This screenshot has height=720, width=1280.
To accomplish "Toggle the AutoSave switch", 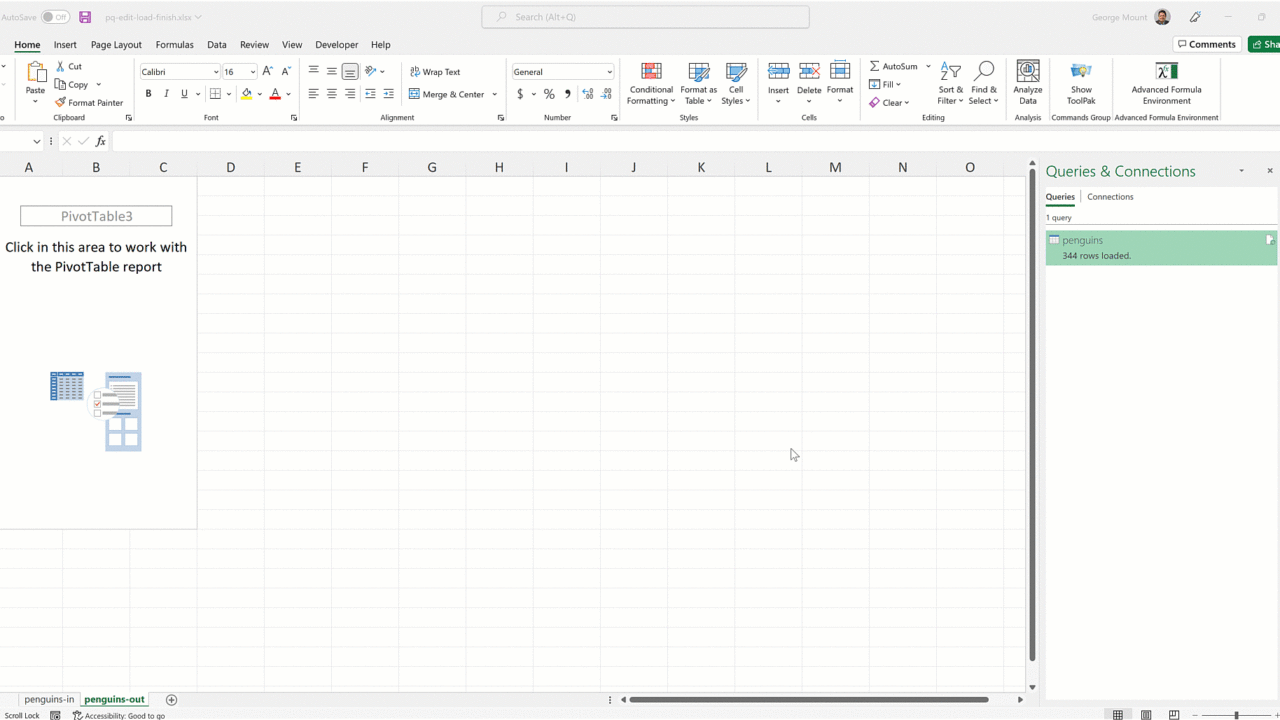I will click(x=55, y=17).
